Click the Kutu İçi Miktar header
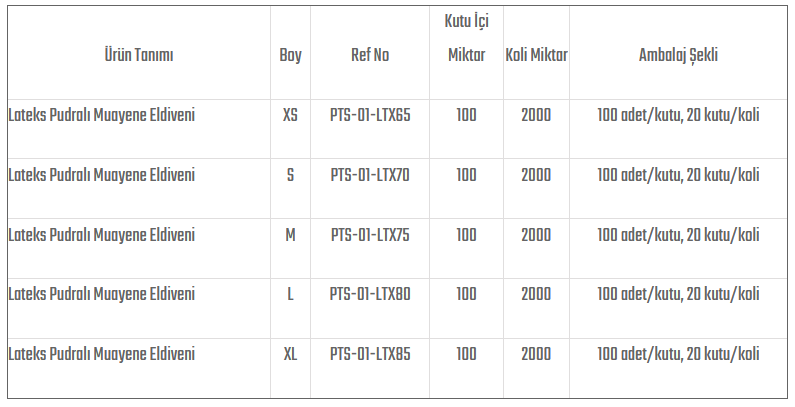Image resolution: width=795 pixels, height=407 pixels. [x=466, y=38]
